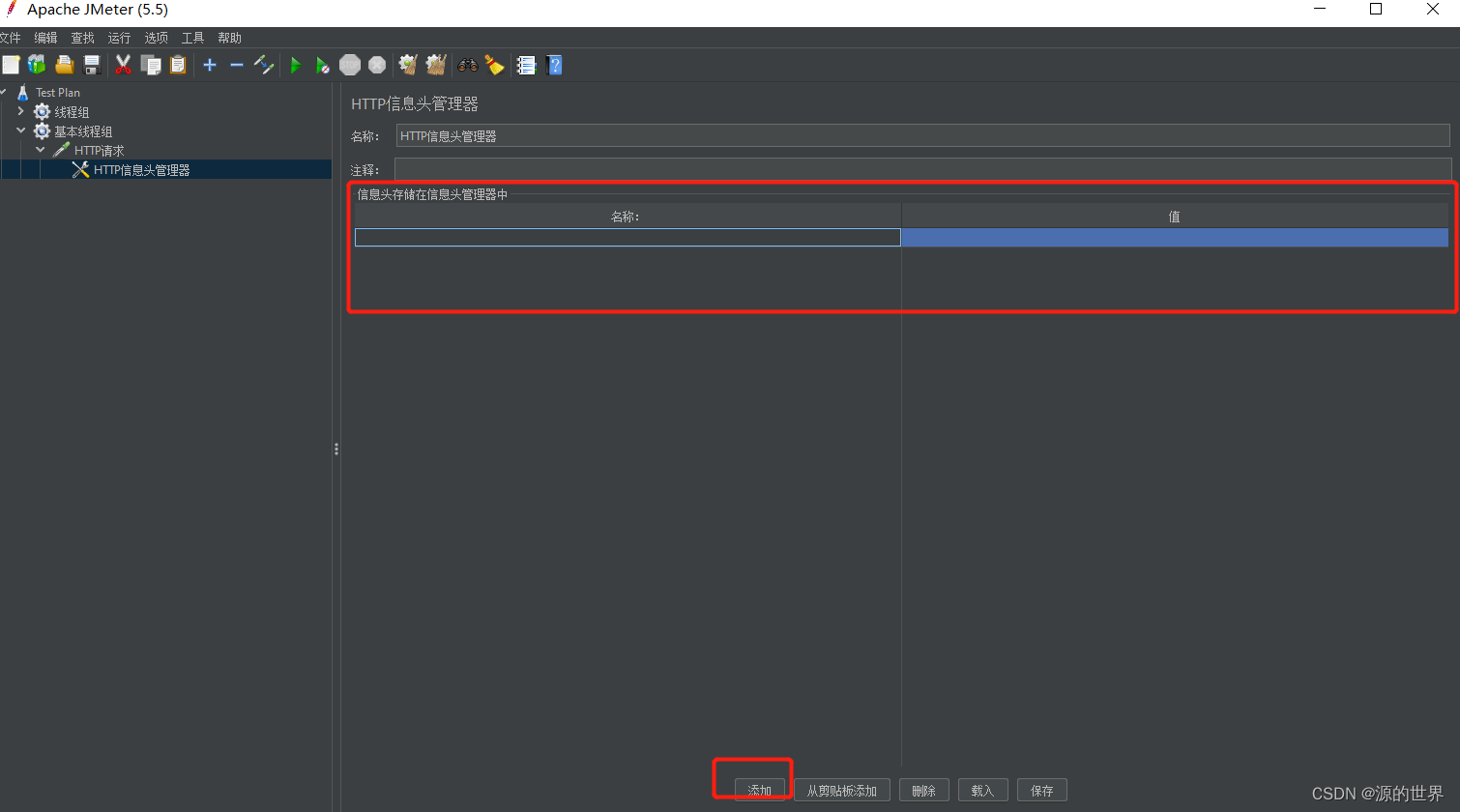Viewport: 1460px width, 812px height.
Task: Click the 值 table column header
Action: click(x=1175, y=216)
